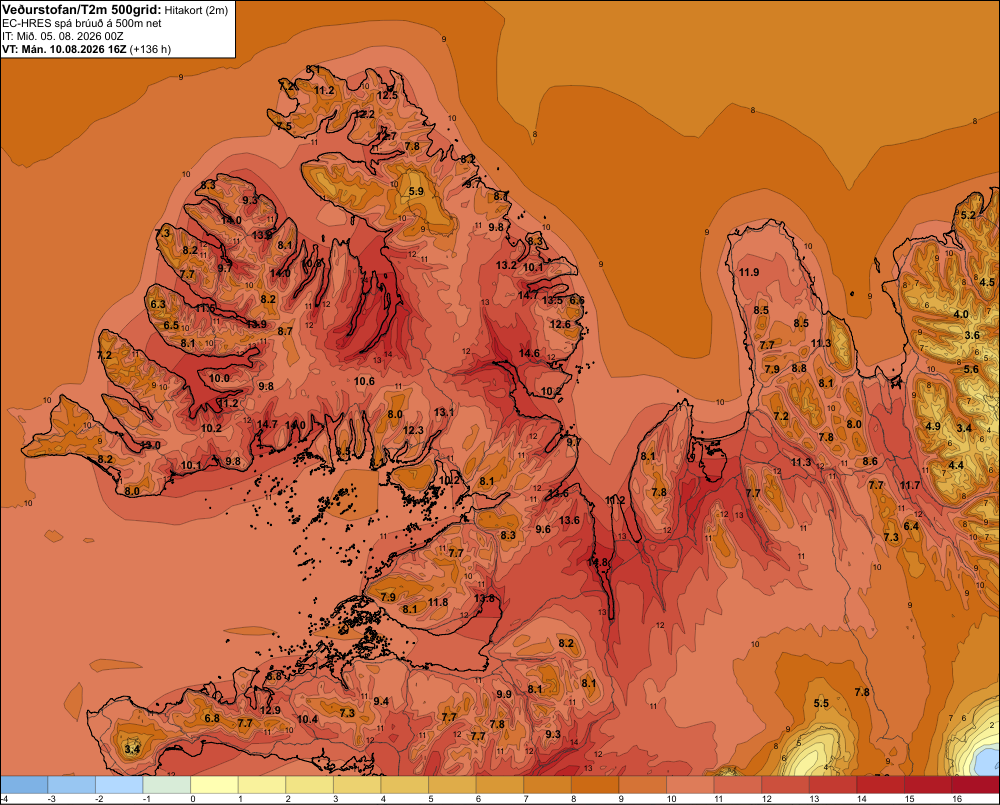Click the 12.9 temperature value on the map
Image resolution: width=1000 pixels, height=805 pixels.
tap(270, 709)
